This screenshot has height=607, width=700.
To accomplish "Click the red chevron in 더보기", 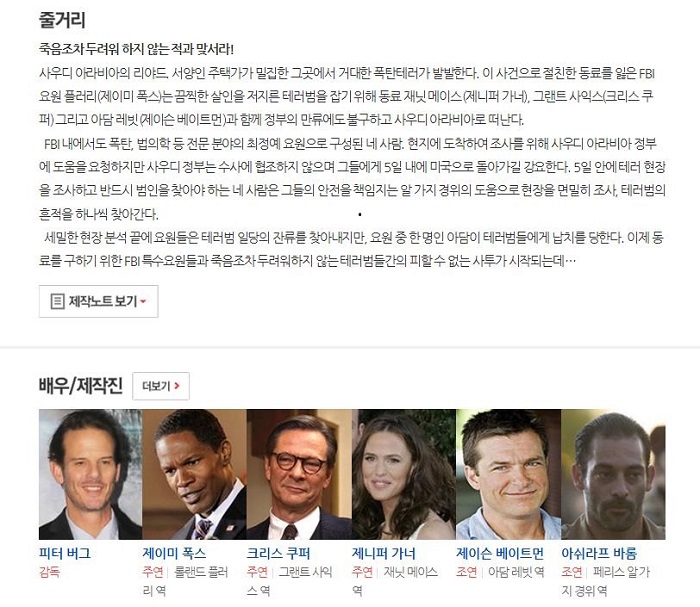I will click(177, 386).
